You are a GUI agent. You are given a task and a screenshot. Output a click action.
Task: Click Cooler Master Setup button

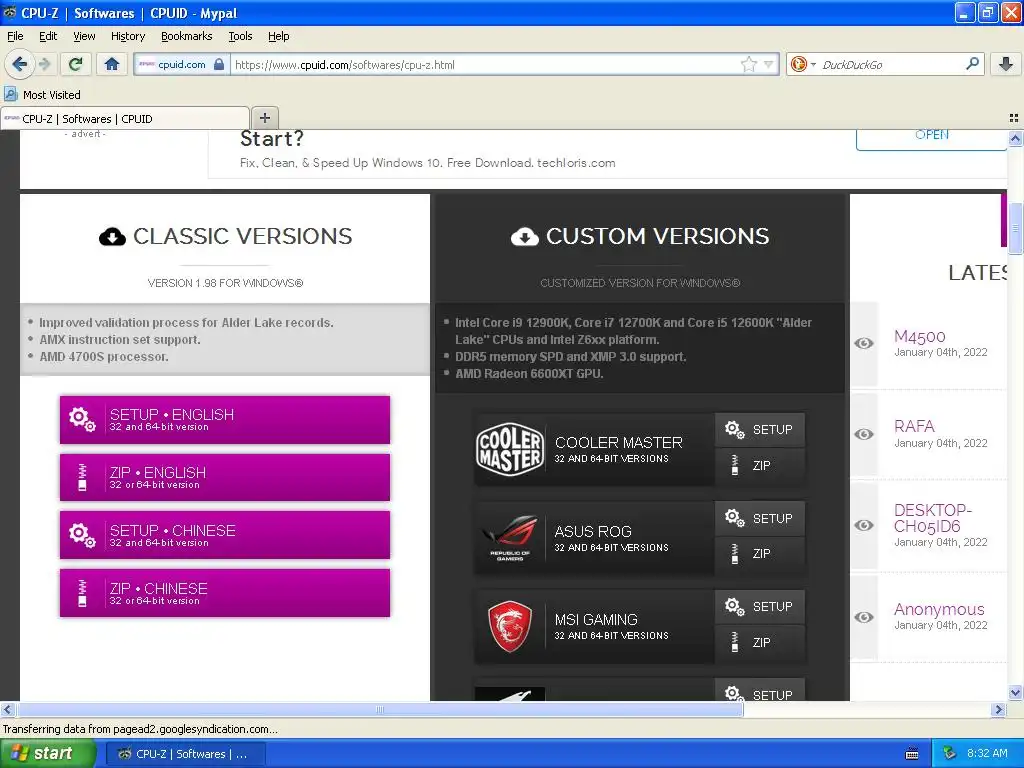(x=760, y=430)
